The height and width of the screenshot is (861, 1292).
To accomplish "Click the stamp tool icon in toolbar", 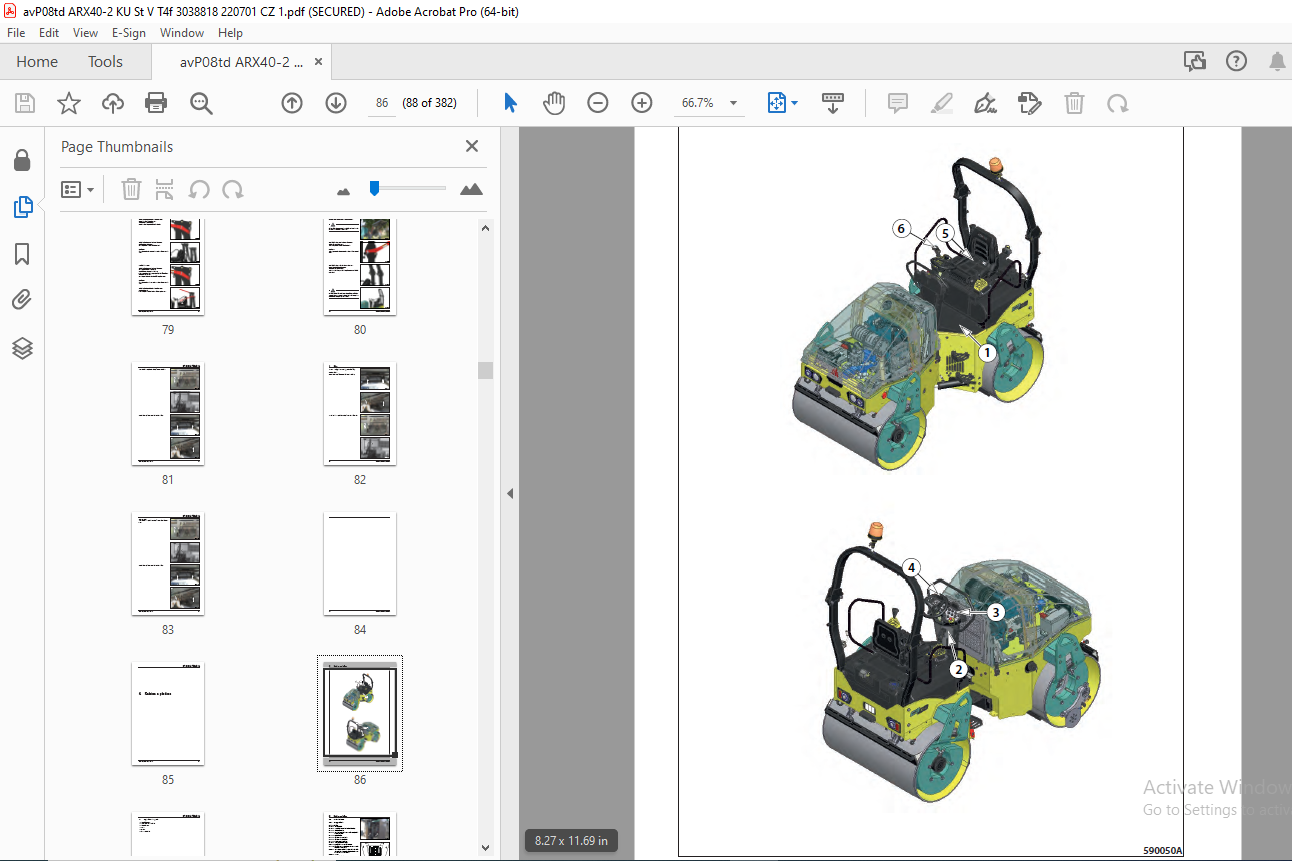I will 1029,103.
